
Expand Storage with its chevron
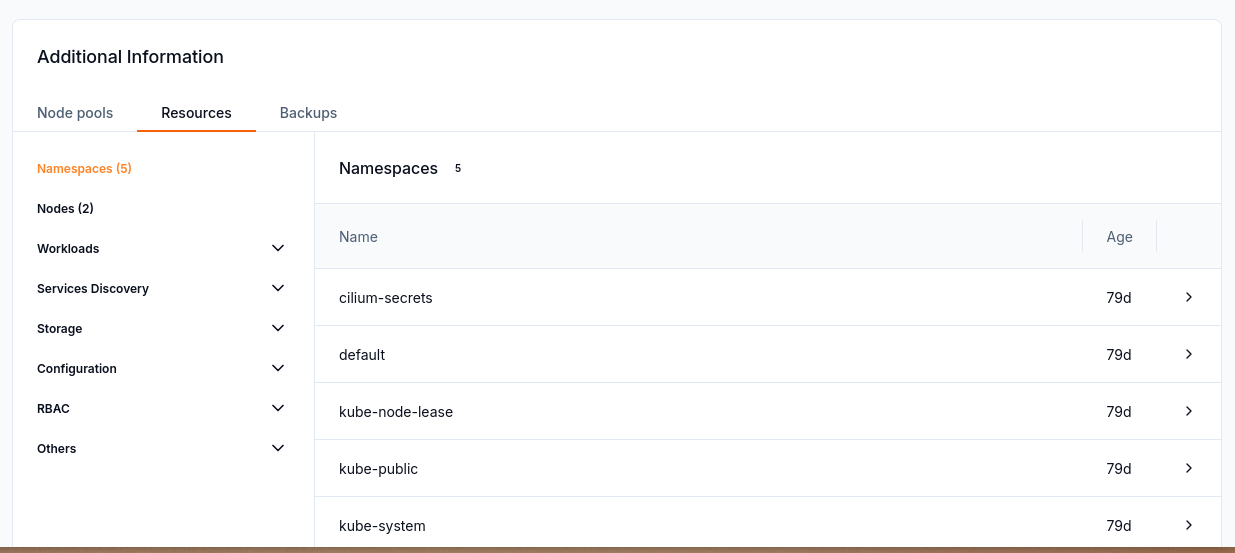pyautogui.click(x=278, y=328)
